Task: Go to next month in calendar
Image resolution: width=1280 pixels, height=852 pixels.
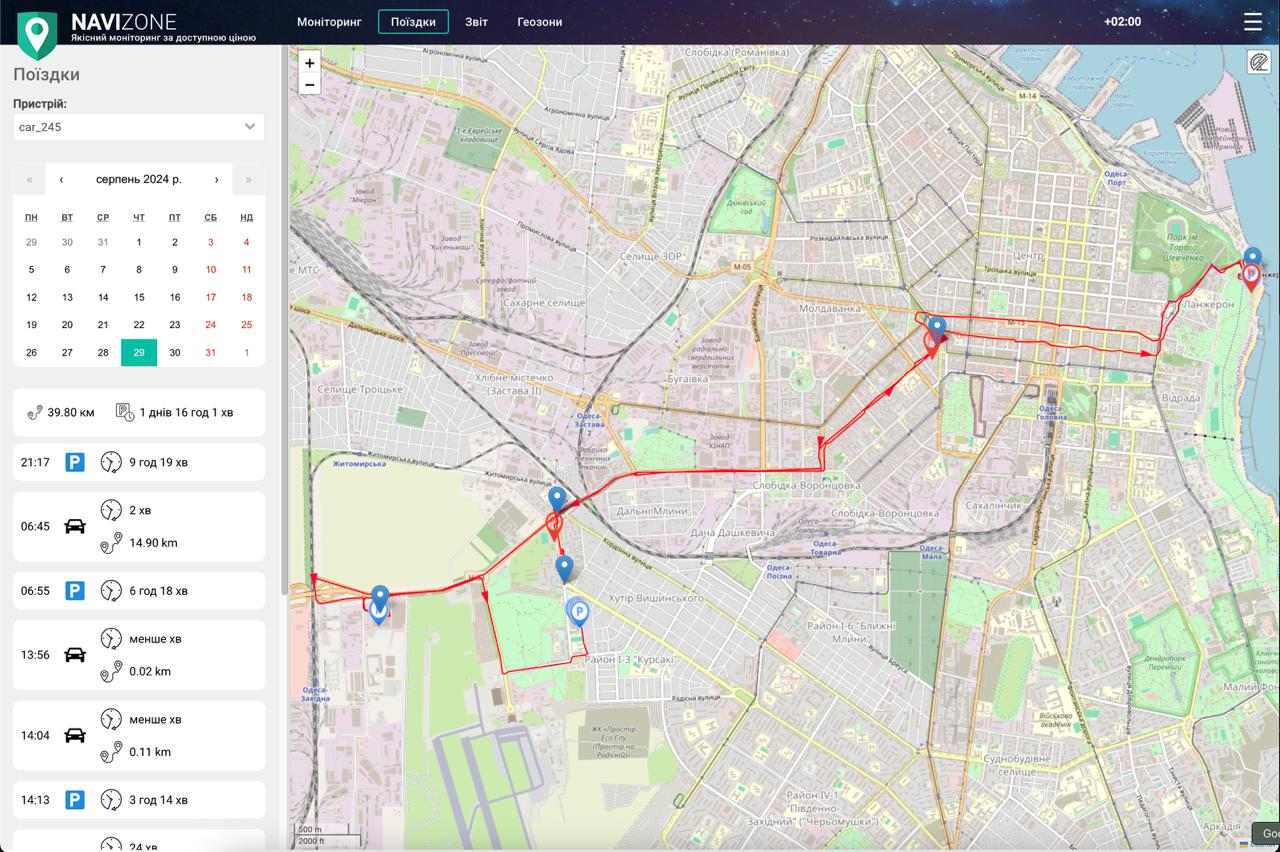Action: click(x=216, y=180)
